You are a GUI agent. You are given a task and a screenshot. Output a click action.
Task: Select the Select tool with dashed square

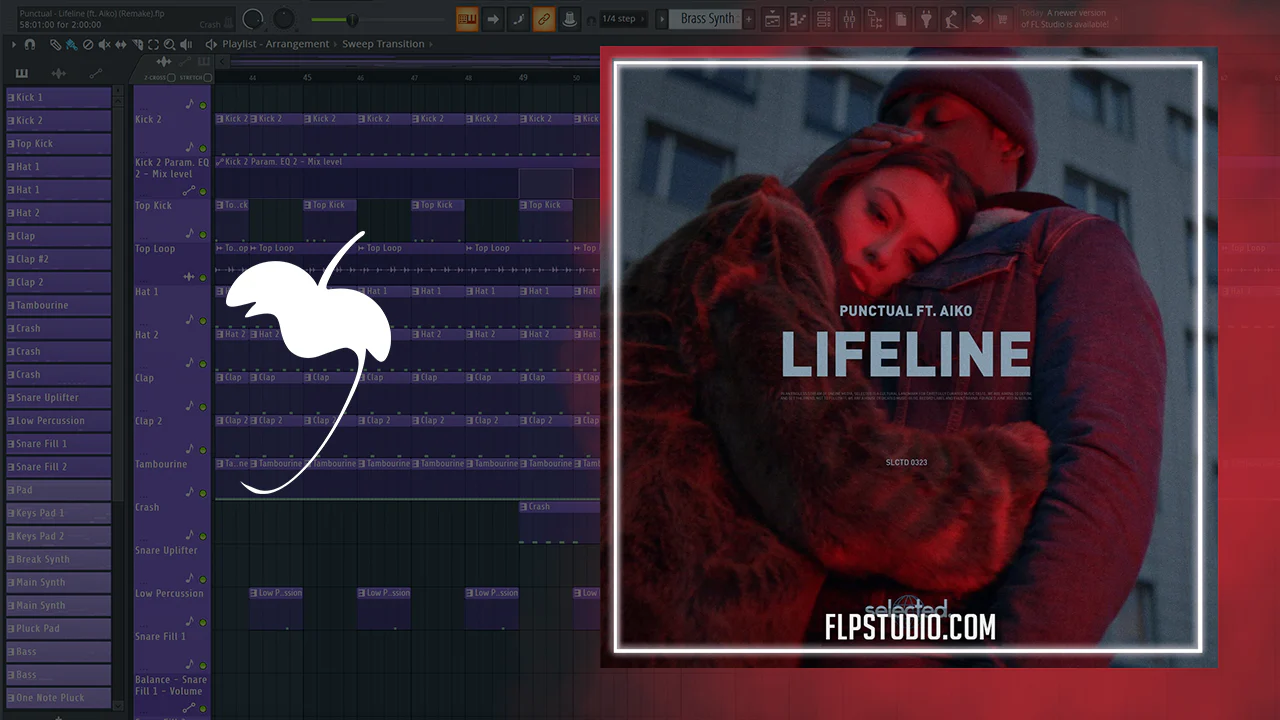click(x=153, y=44)
